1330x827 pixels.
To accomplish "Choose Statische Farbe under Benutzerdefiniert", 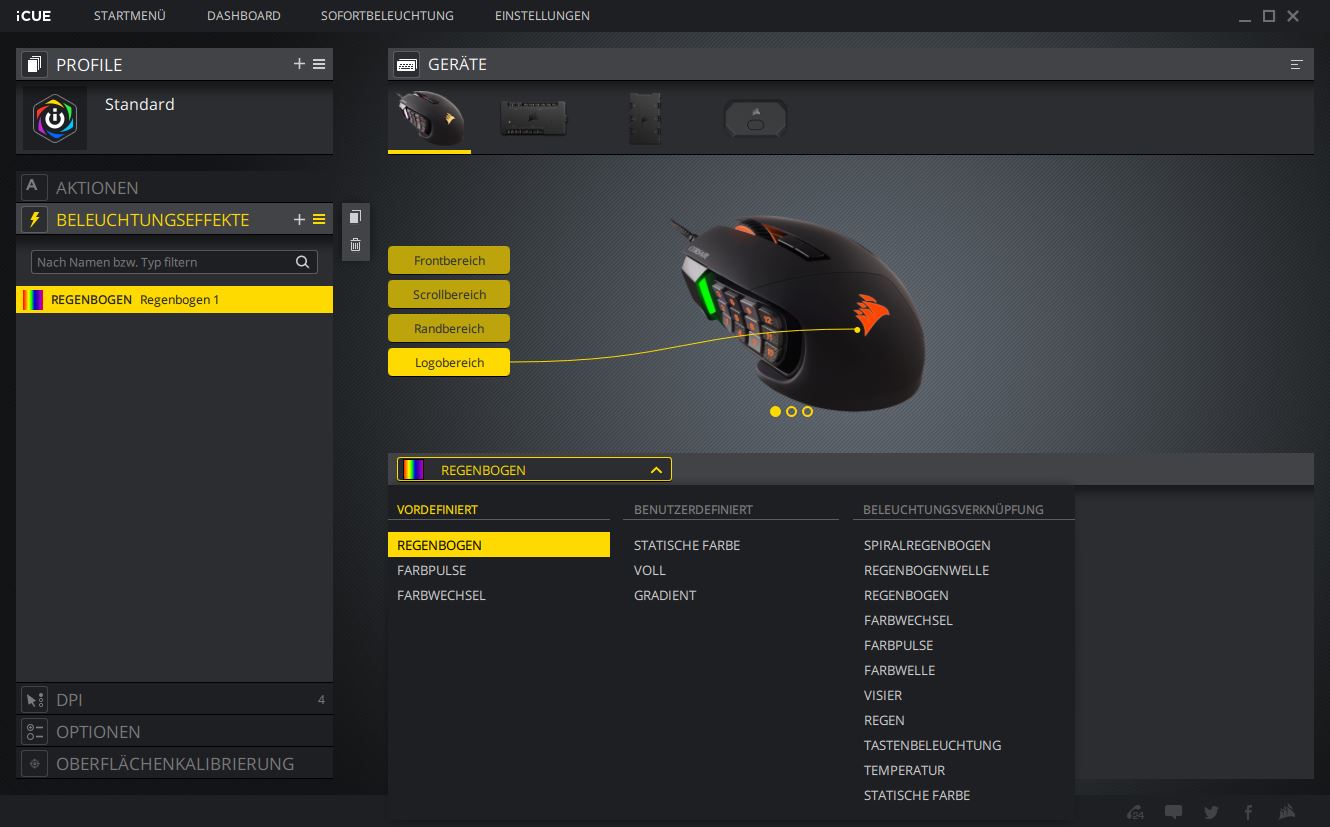I will click(x=687, y=545).
